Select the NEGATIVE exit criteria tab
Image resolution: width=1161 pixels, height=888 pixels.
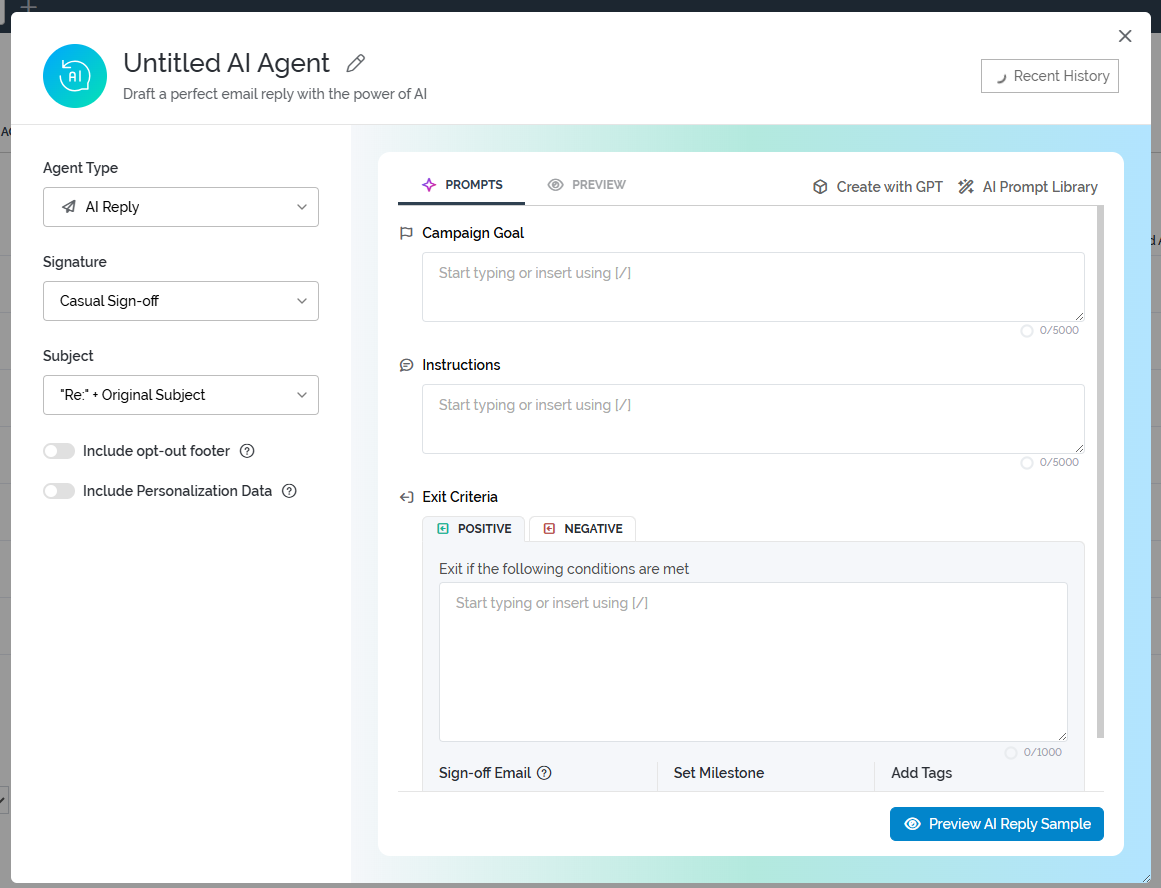(582, 529)
